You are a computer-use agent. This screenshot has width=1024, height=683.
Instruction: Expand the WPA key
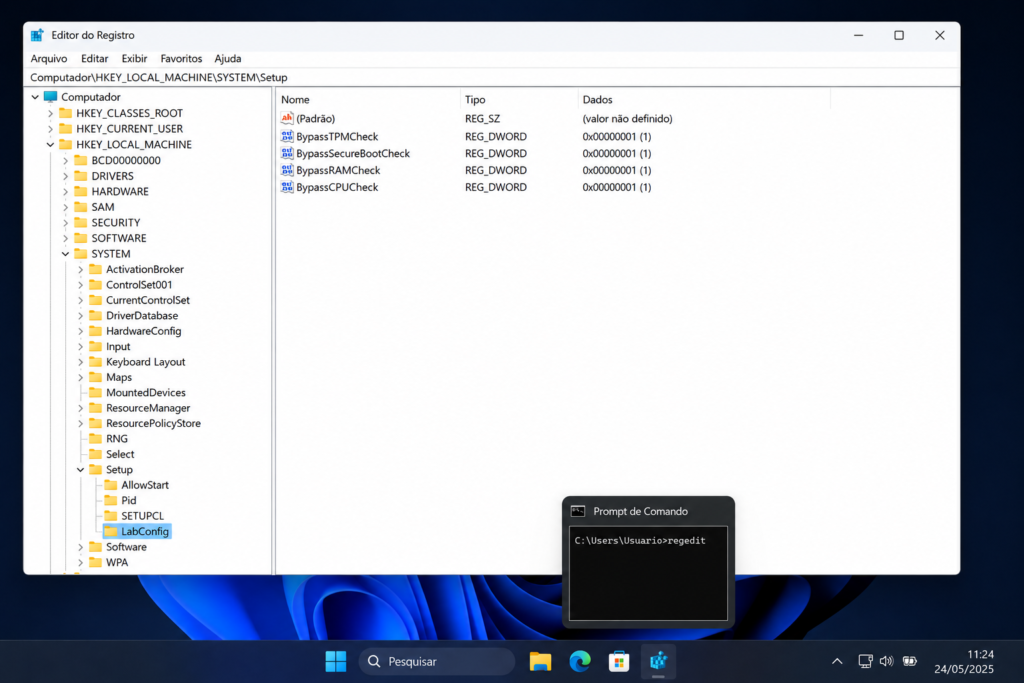click(80, 562)
